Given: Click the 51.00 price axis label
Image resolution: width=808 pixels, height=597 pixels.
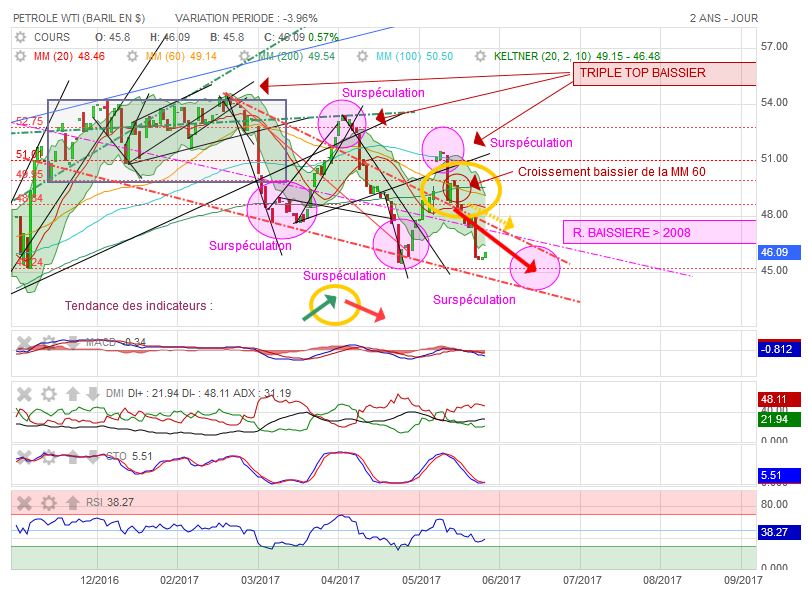Looking at the screenshot, I should pos(774,159).
